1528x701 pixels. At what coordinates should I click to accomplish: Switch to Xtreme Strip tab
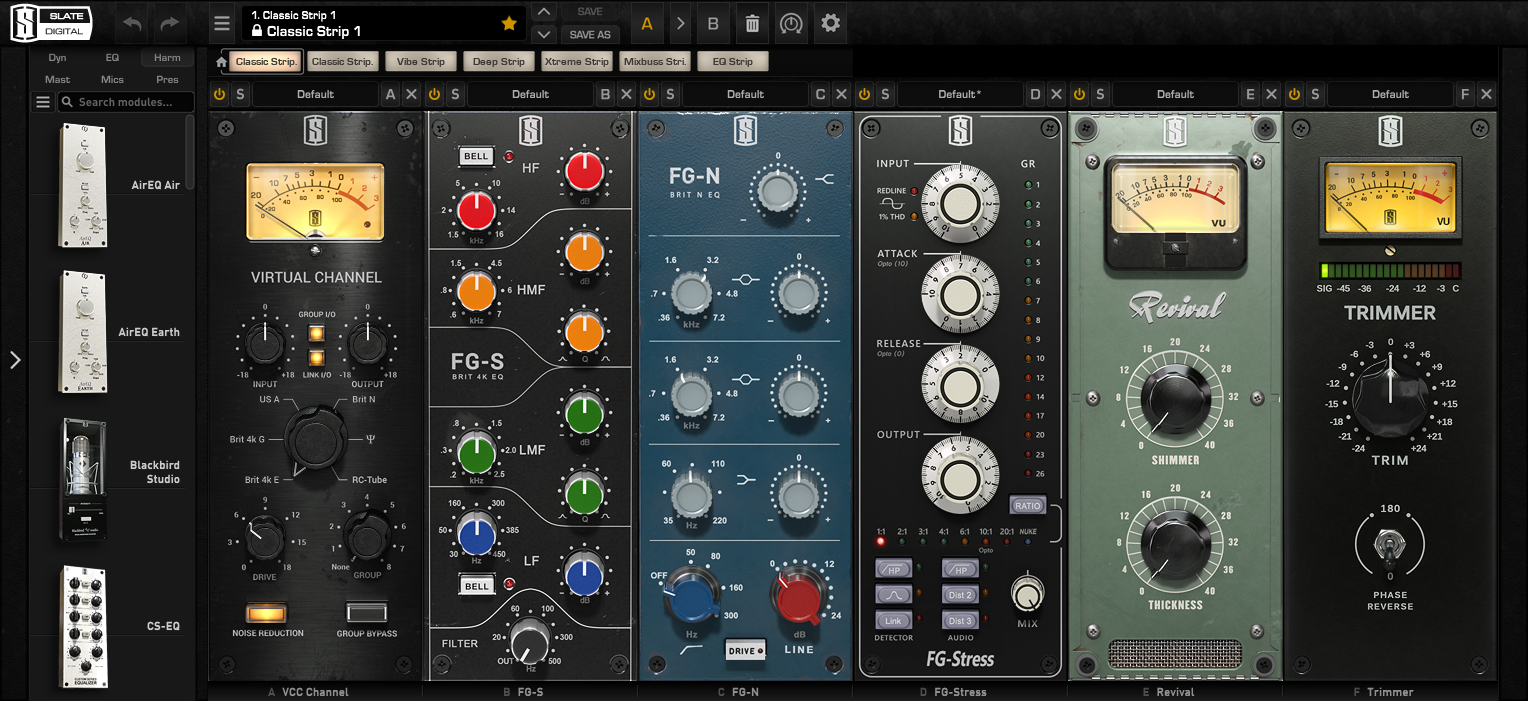point(577,62)
